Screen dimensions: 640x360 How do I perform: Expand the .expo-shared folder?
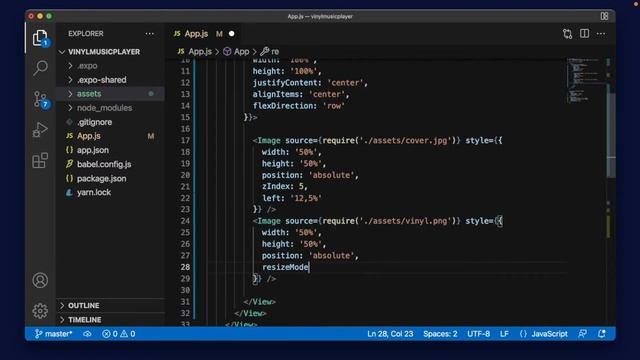[111, 80]
